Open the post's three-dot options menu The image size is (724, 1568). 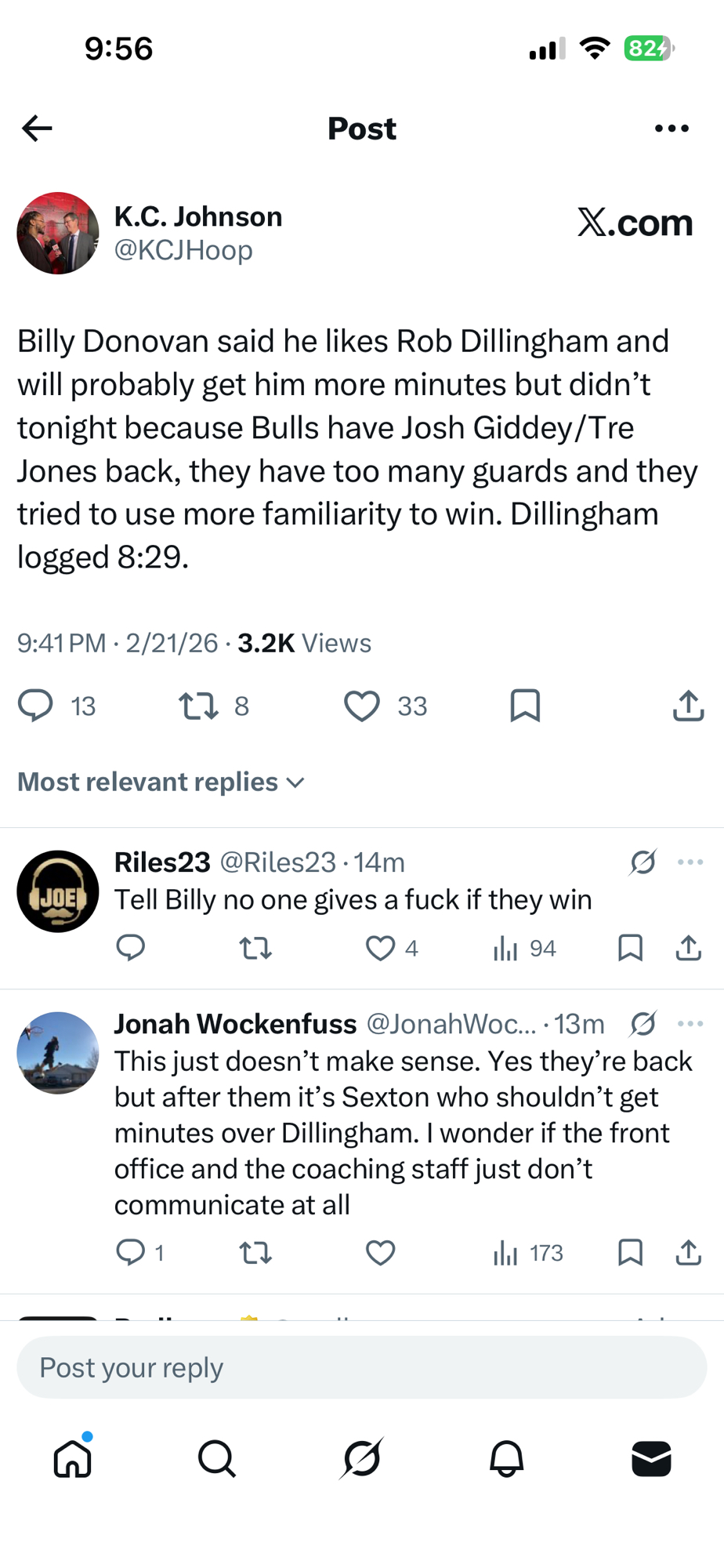point(672,128)
